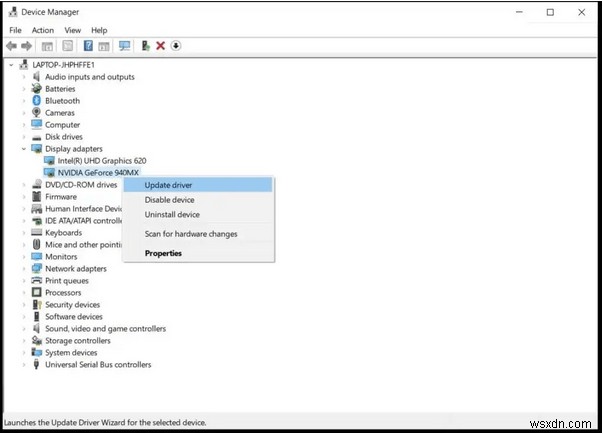This screenshot has width=603, height=434.
Task: Open the File menu
Action: coord(15,30)
